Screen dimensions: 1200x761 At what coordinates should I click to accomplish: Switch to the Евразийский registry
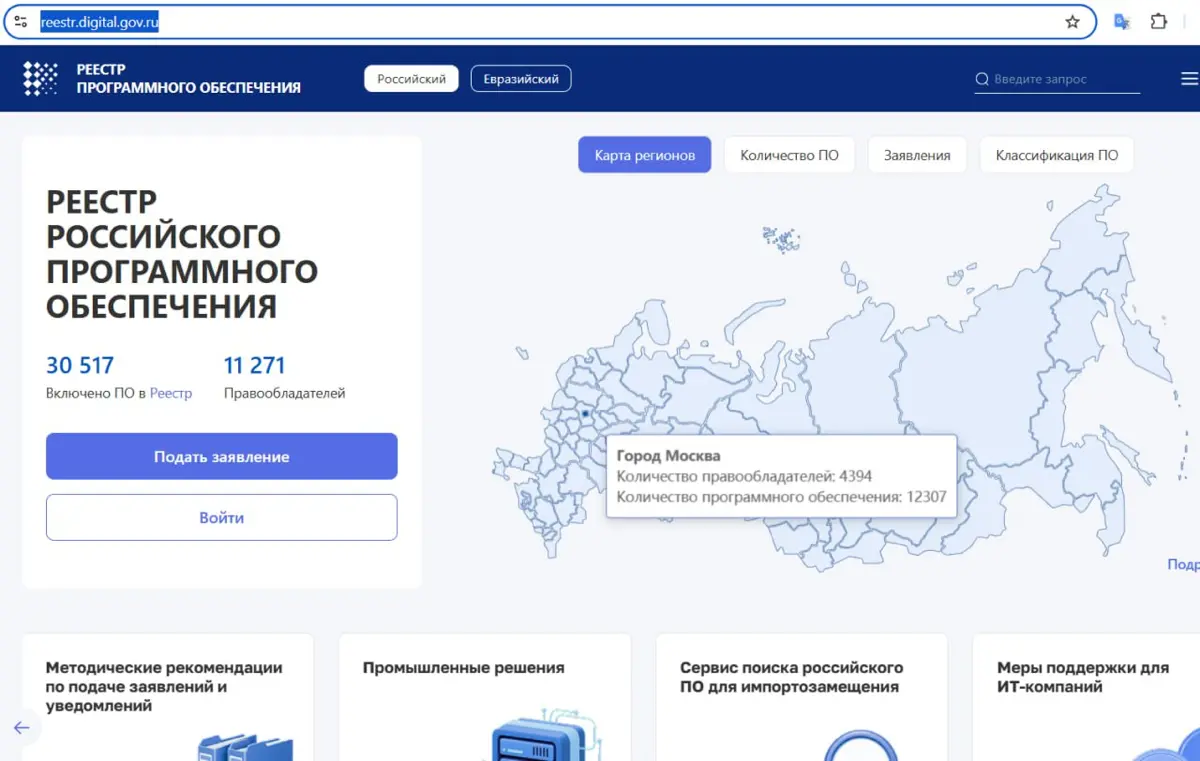521,79
